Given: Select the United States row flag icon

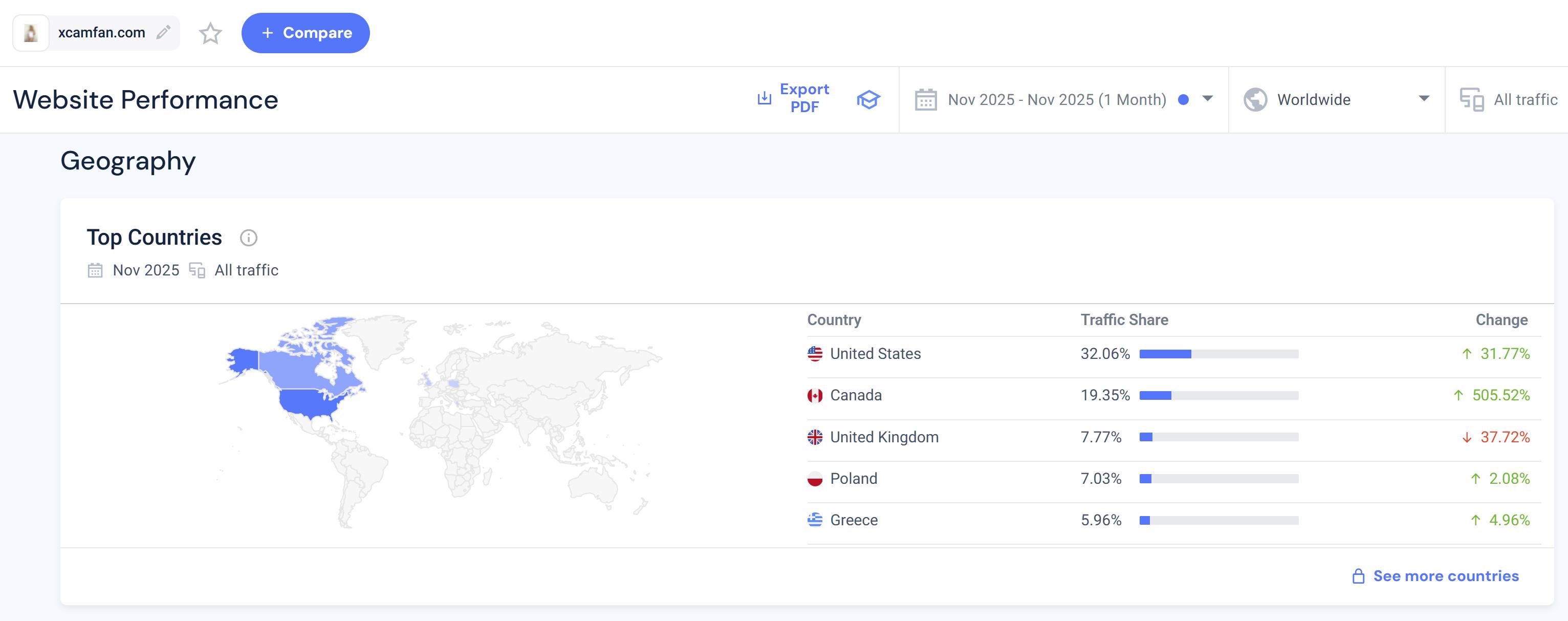Looking at the screenshot, I should (x=814, y=354).
